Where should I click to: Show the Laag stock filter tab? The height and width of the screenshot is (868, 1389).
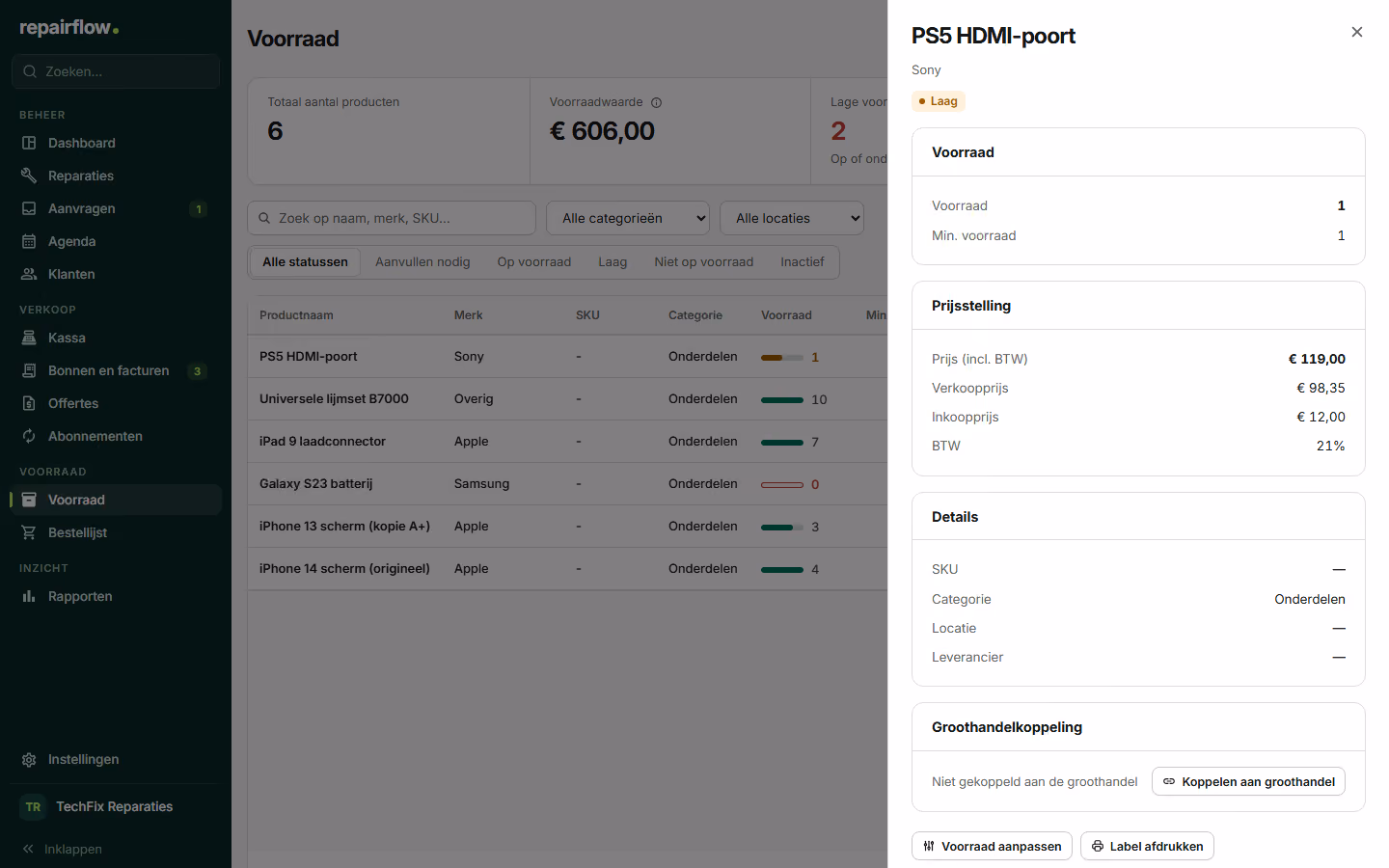(x=613, y=262)
